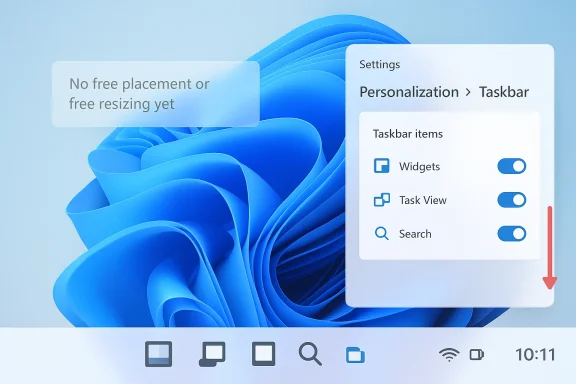576x384 pixels.
Task: Click the breadcrumb chevron after Personalization
Action: click(468, 92)
